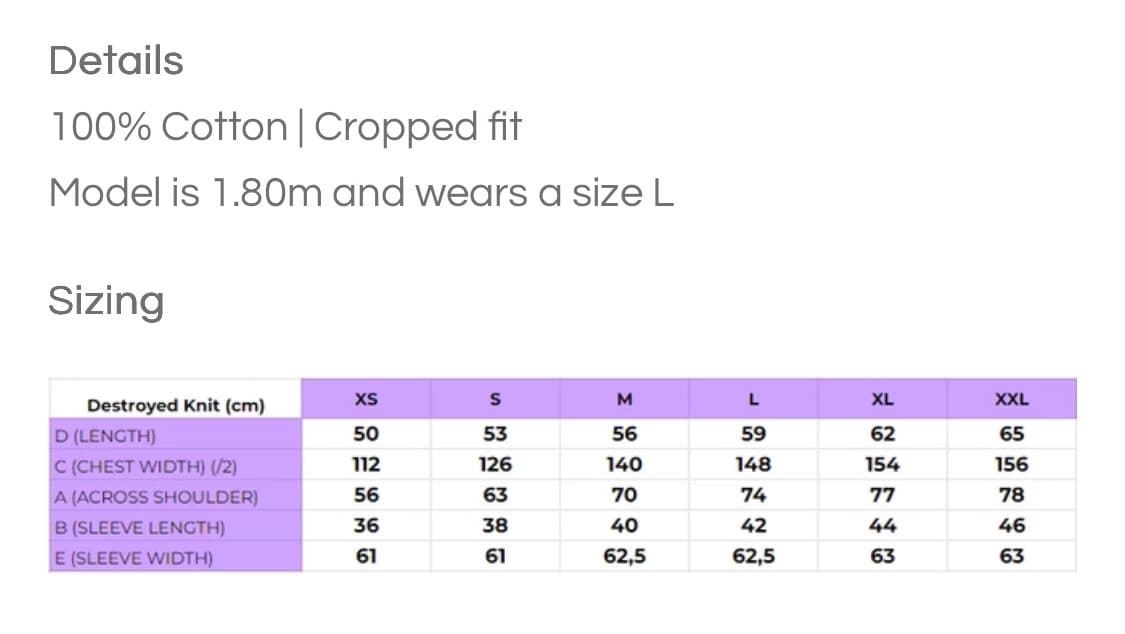Click the B (SLEEVE LENGTH) row label
This screenshot has width=1125, height=634.
[x=140, y=527]
